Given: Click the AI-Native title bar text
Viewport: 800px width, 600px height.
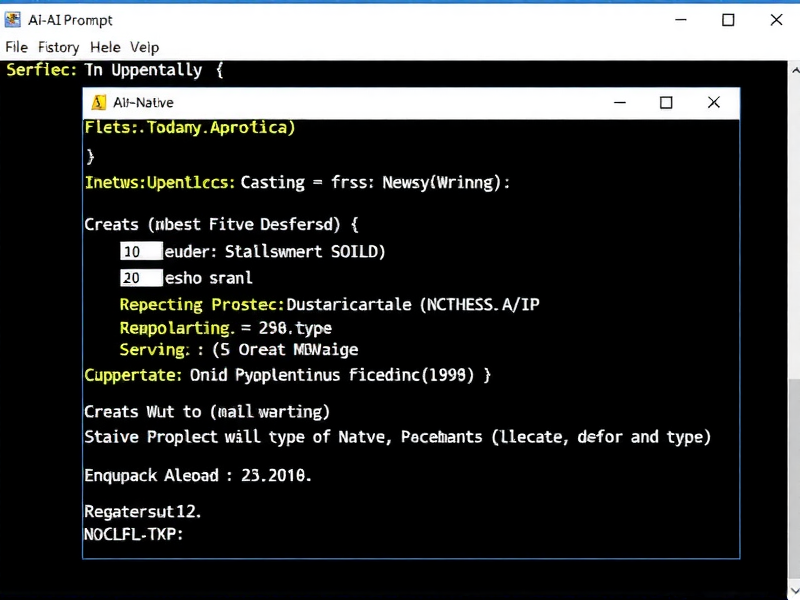Looking at the screenshot, I should coord(143,103).
